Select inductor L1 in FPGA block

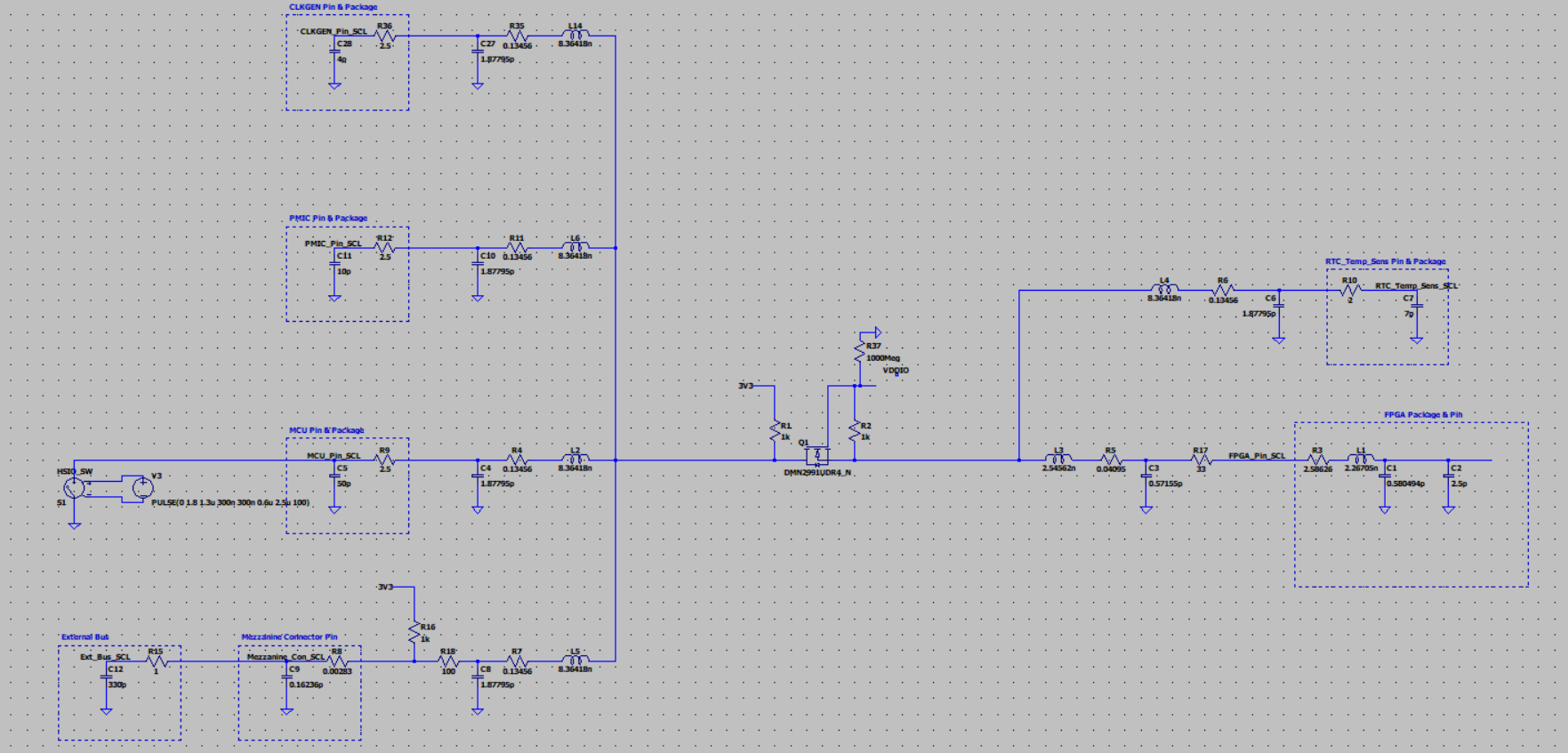pos(1361,460)
